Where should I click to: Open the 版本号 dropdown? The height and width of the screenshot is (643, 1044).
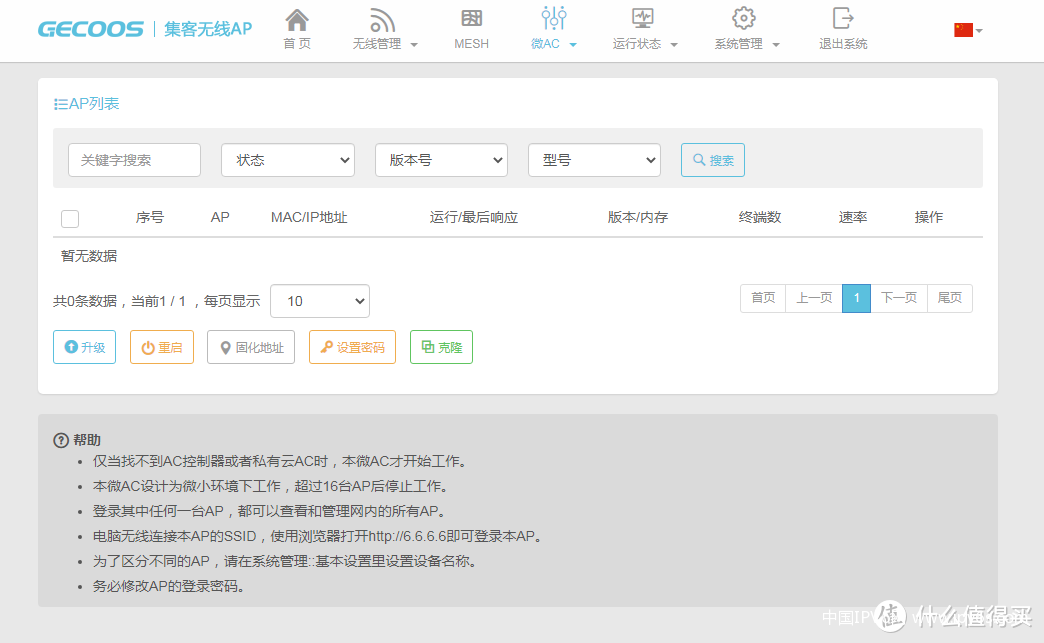(441, 160)
